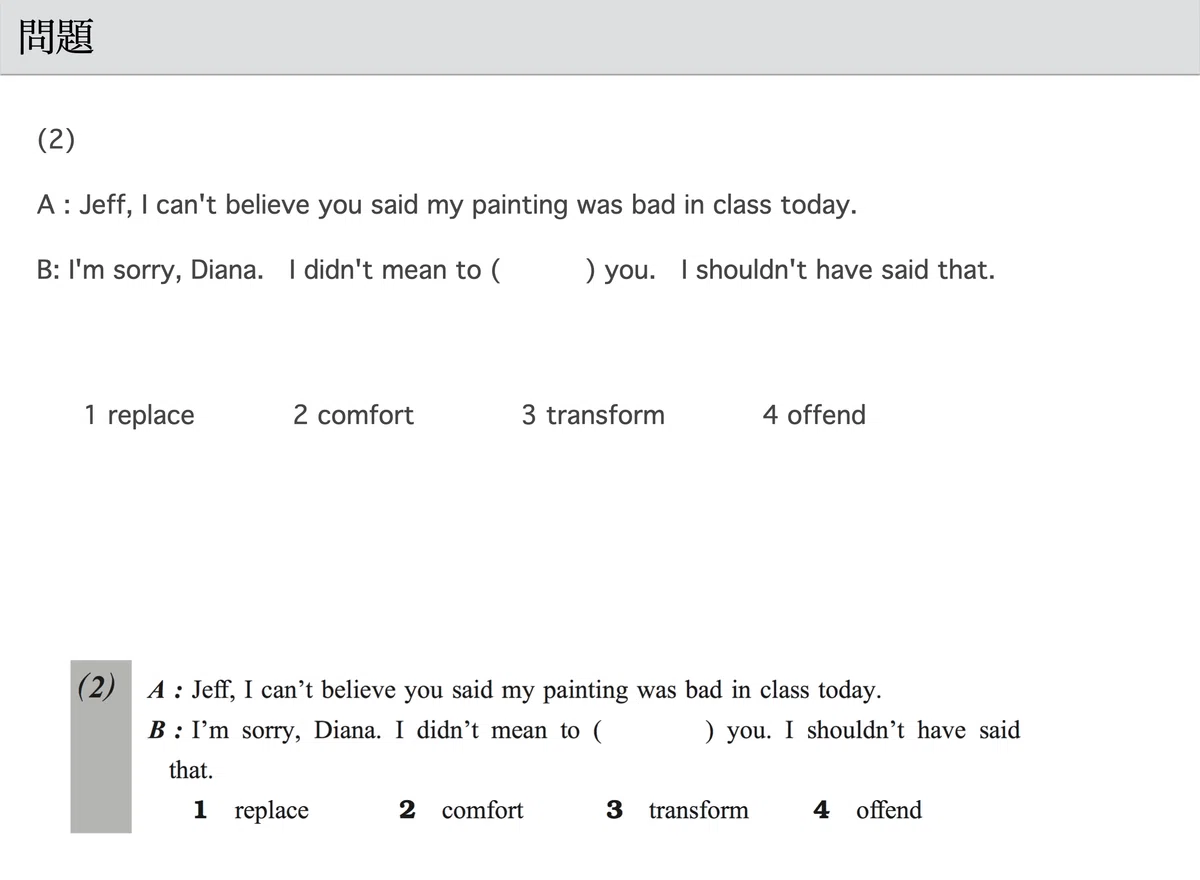Click 'comfort' option in the scanned question

482,811
